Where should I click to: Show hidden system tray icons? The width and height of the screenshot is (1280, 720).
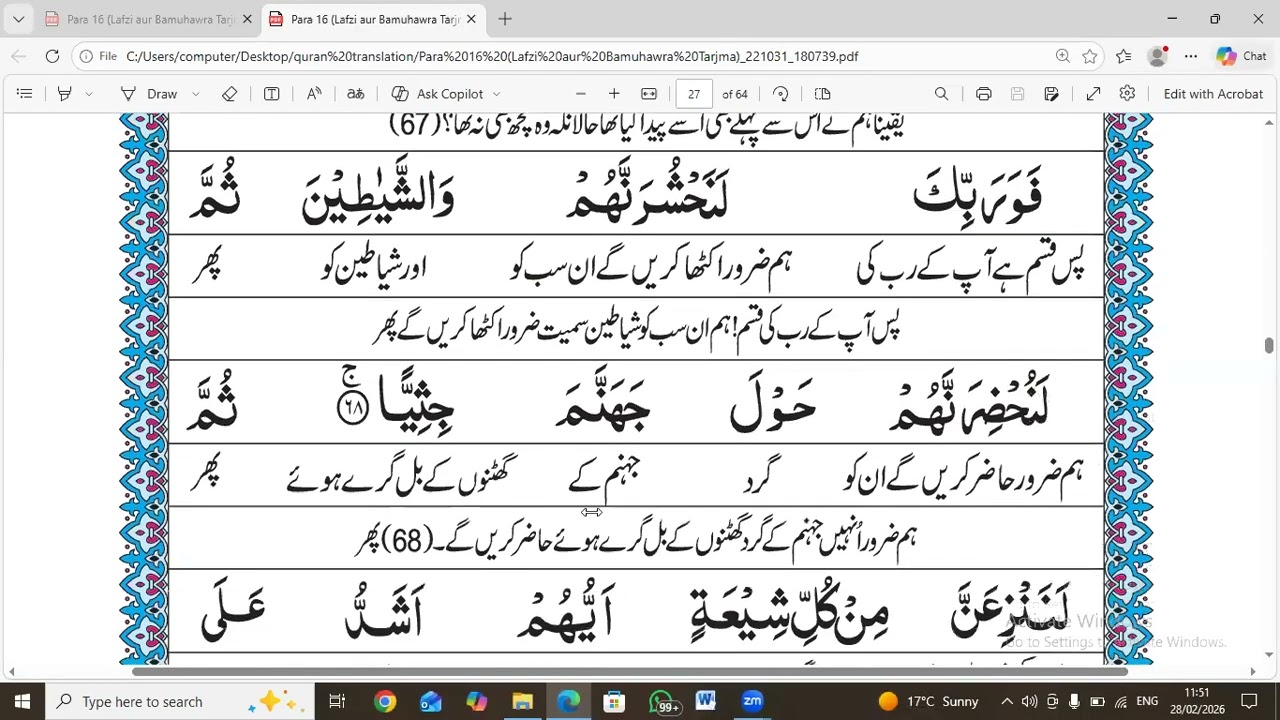pos(1007,701)
